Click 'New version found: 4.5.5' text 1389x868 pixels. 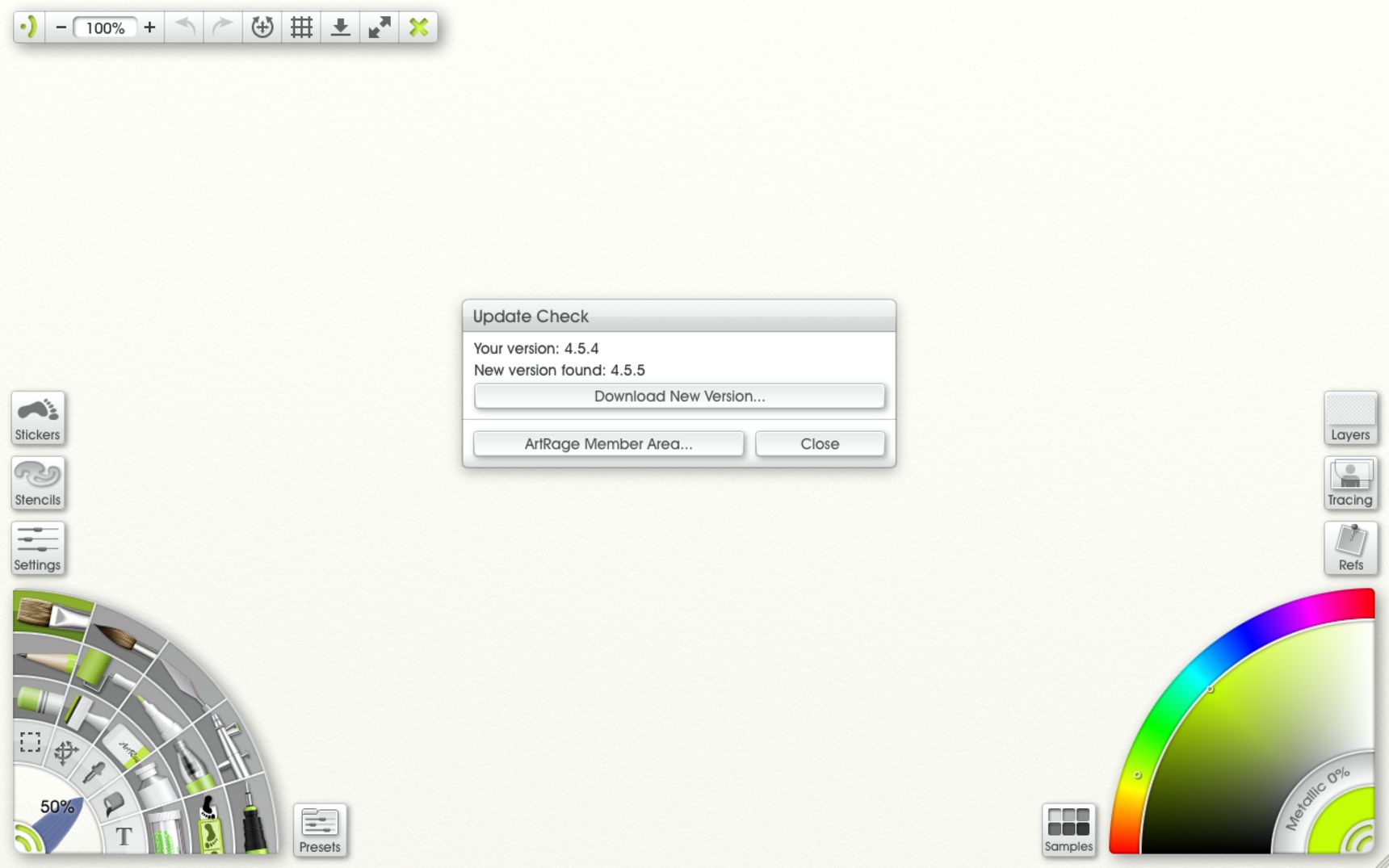pos(560,371)
